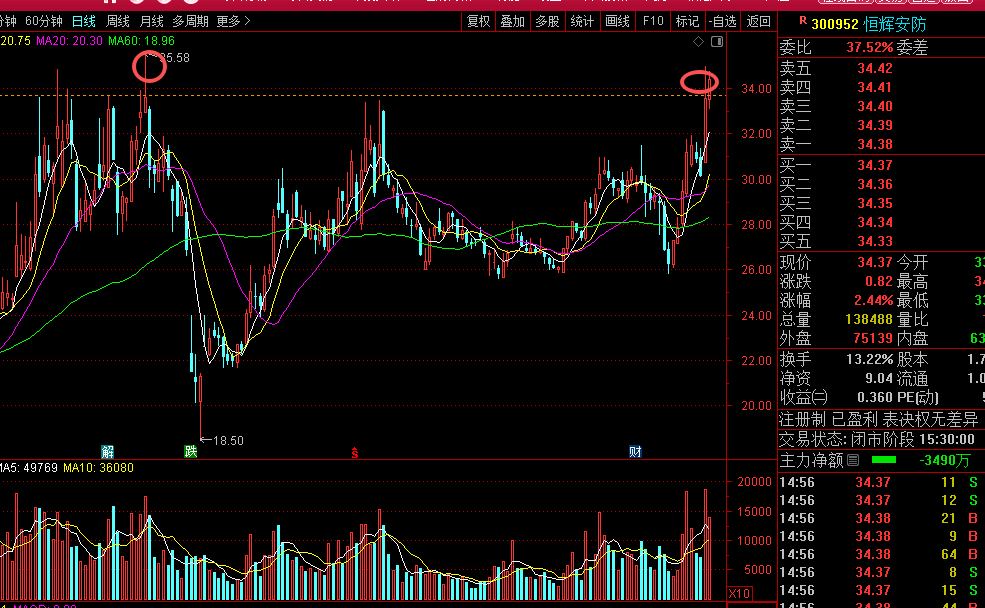Image resolution: width=985 pixels, height=608 pixels.
Task: Click 卖二 price 34.39
Action: [x=874, y=125]
